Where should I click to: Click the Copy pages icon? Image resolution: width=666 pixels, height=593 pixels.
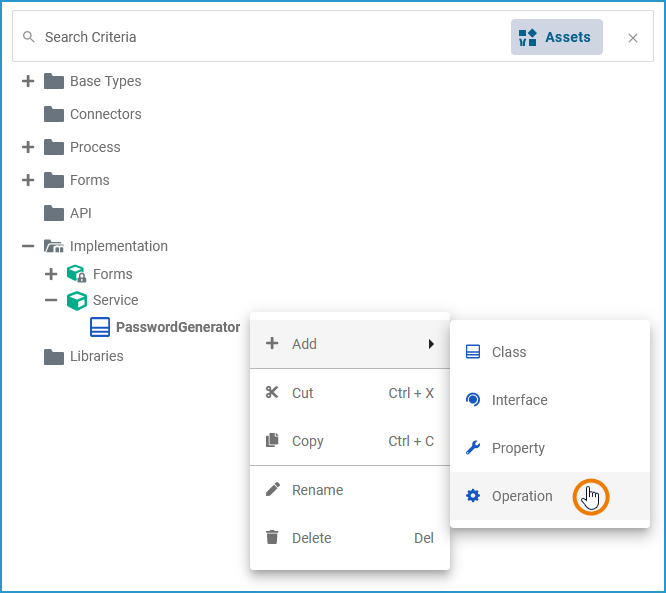coord(272,441)
